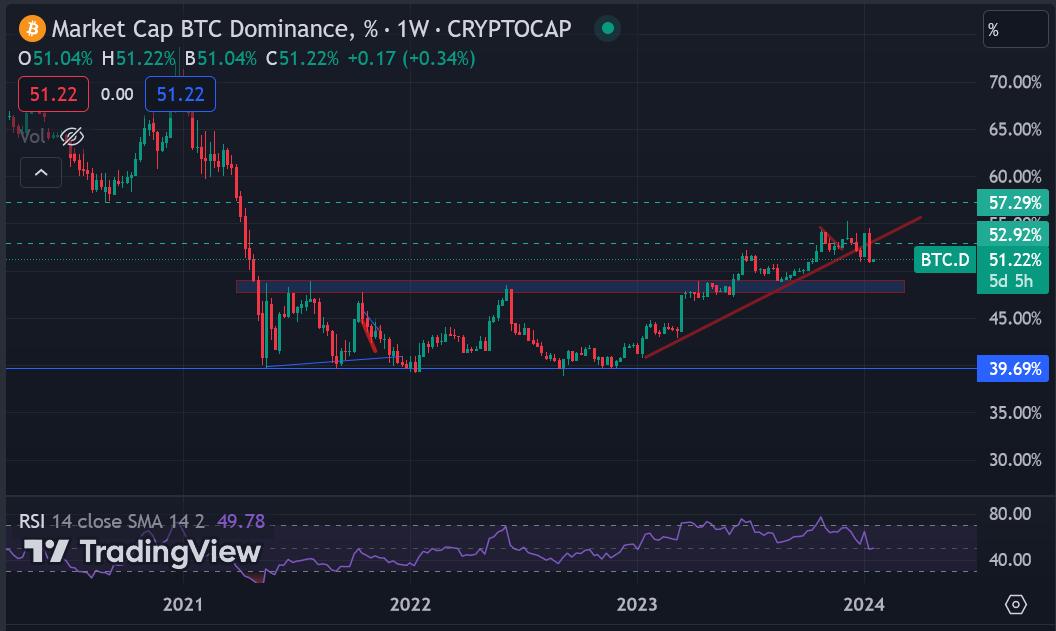This screenshot has height=631, width=1056.
Task: Click the 2023 time axis label
Action: [x=637, y=604]
